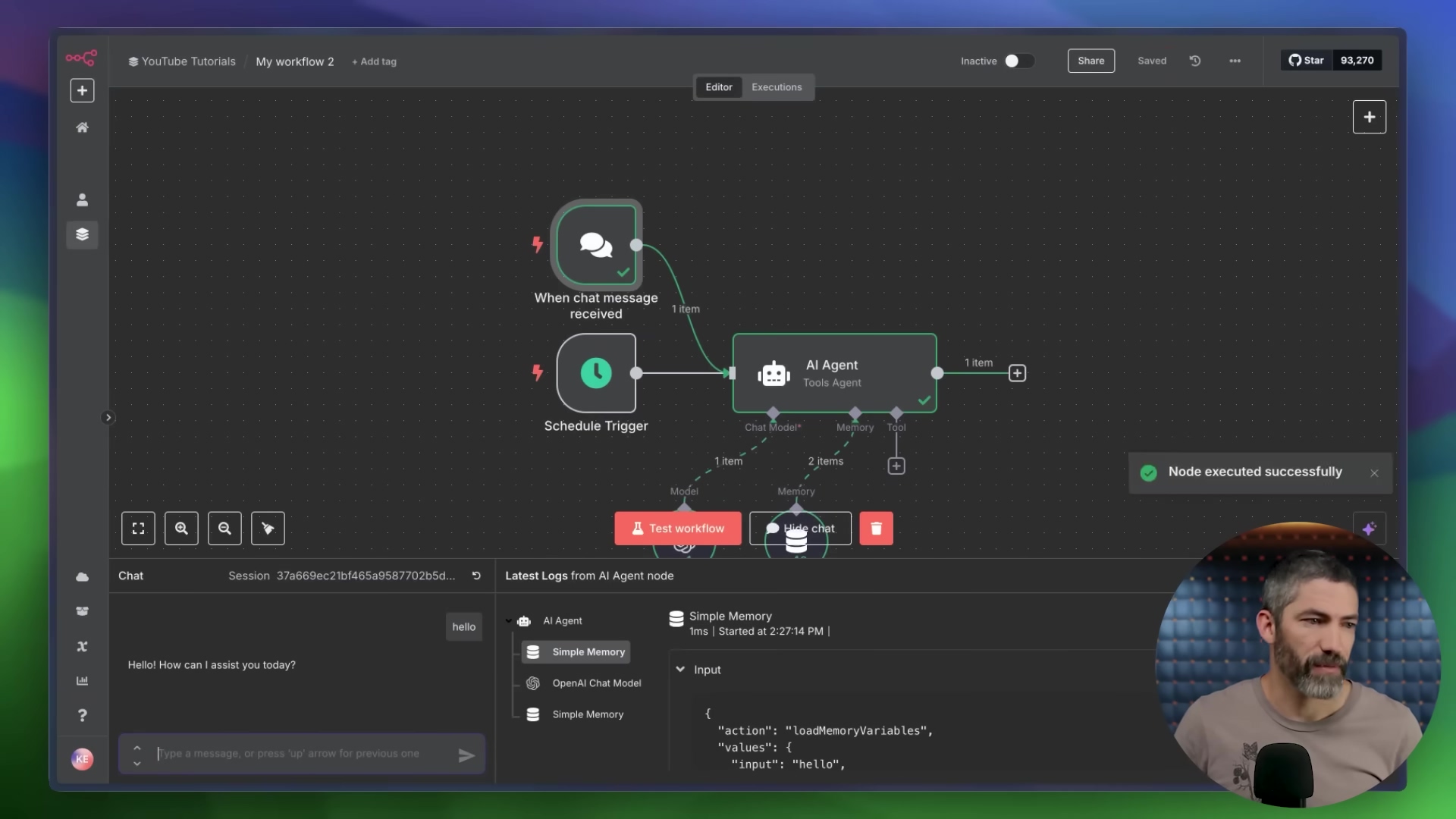Select the highlighted Simple Memory log entry
The image size is (1456, 819).
tap(576, 652)
